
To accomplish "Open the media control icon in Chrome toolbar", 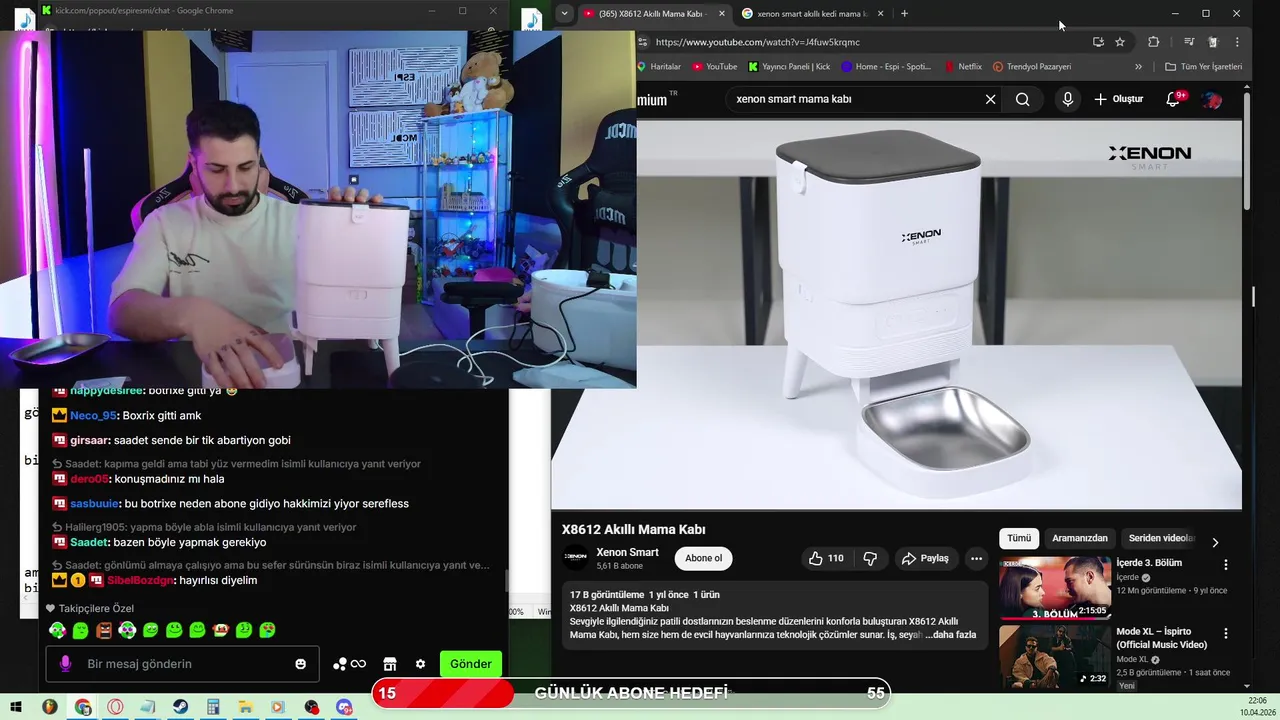I will 1189,42.
